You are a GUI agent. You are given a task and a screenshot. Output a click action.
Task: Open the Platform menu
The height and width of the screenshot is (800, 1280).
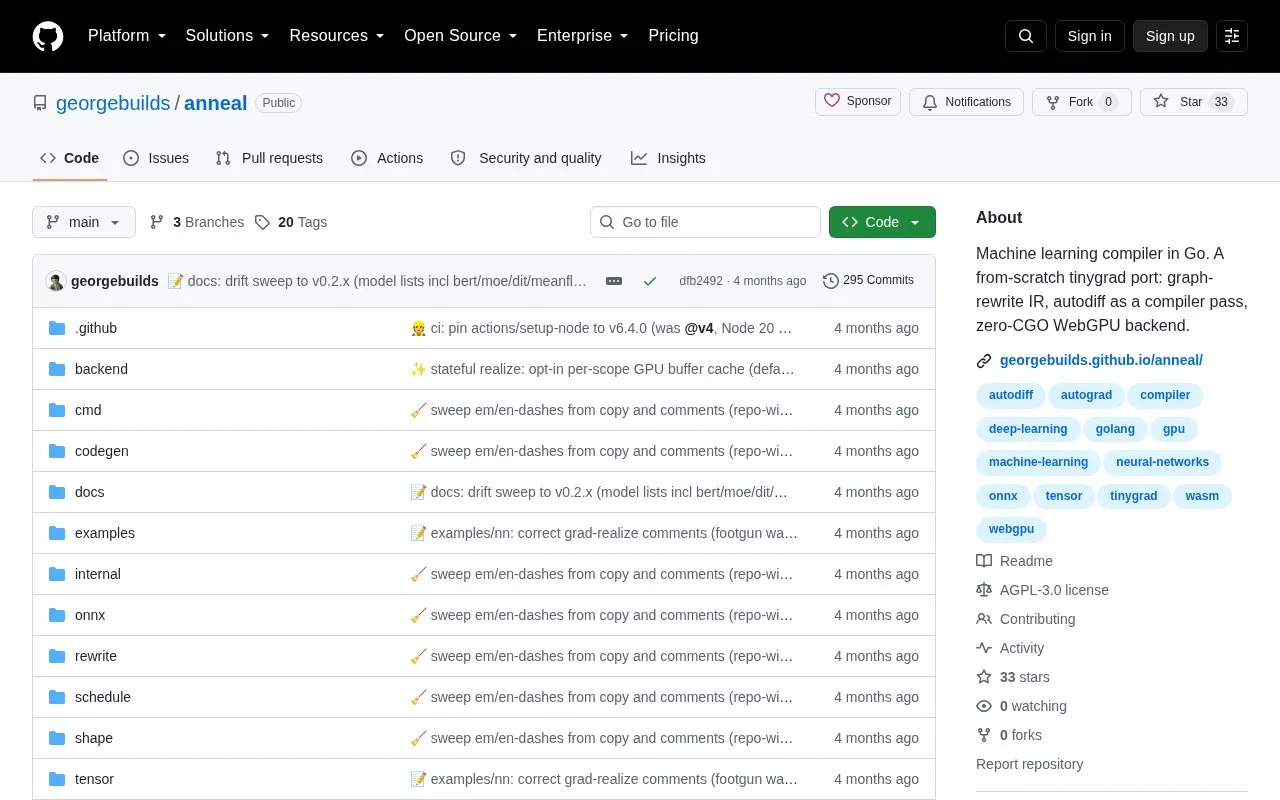pos(128,36)
